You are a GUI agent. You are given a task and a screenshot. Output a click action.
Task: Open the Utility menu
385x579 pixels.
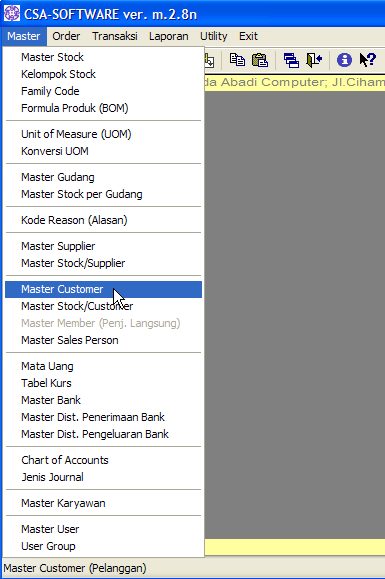click(214, 36)
